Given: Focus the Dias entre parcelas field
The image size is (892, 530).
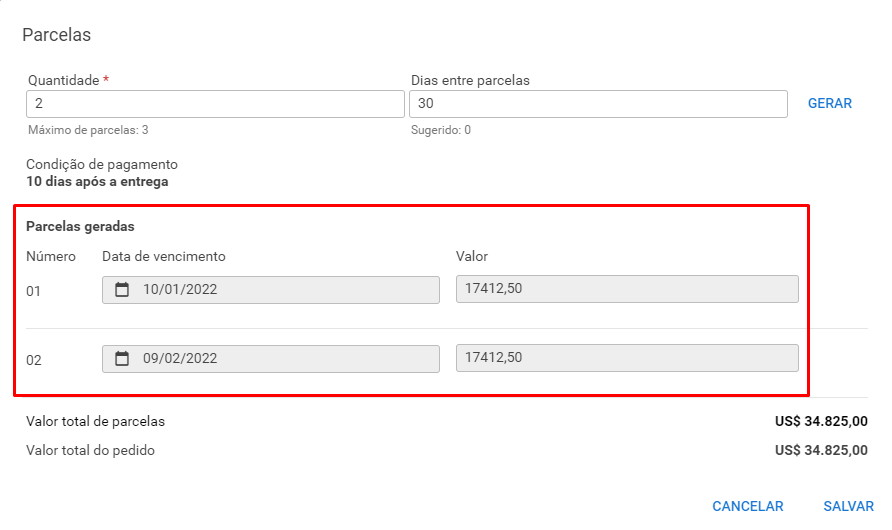Looking at the screenshot, I should pos(598,103).
